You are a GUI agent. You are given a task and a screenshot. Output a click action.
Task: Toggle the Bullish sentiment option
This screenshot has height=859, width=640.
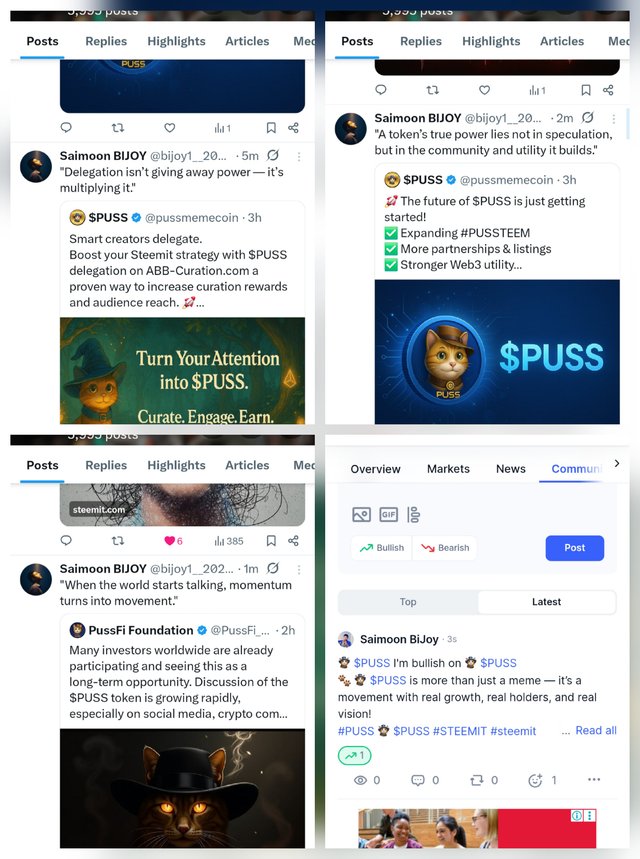point(382,548)
